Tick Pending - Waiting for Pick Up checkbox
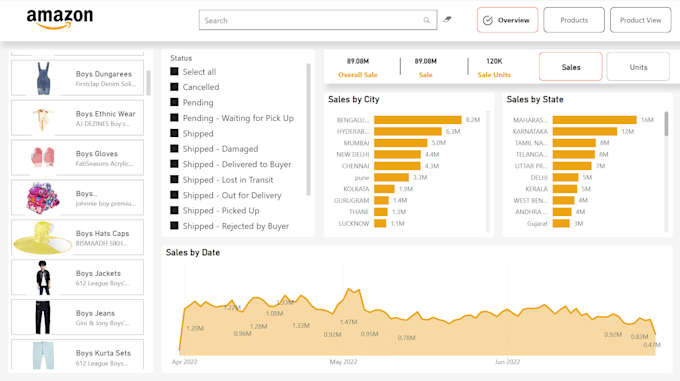Screen dimensions: 680x381 (174, 117)
